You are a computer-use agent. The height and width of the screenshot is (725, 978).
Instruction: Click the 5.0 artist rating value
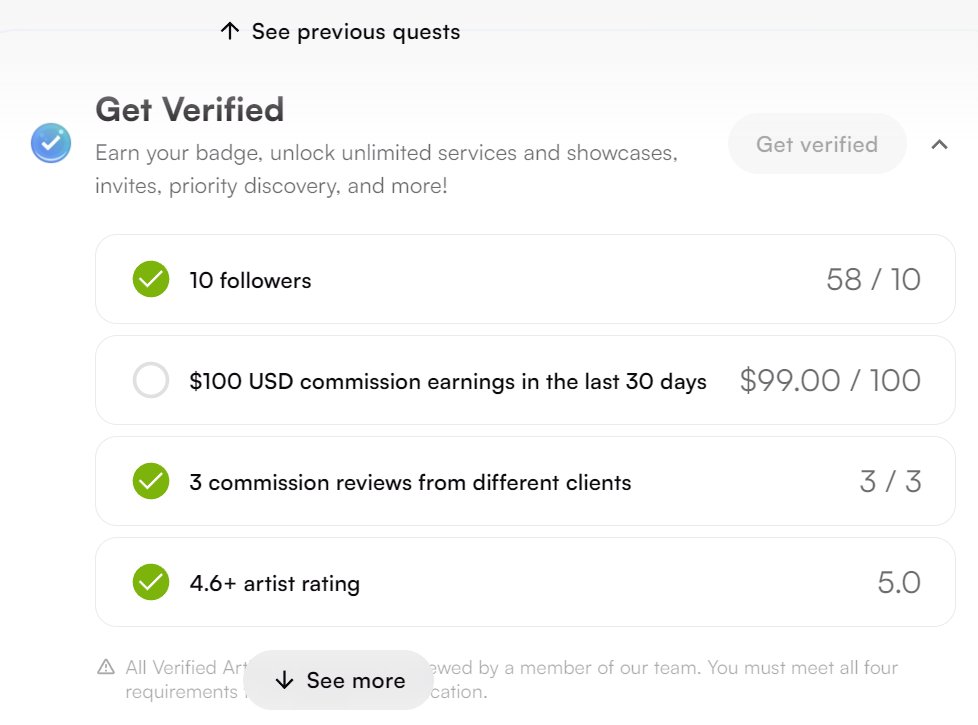point(899,582)
